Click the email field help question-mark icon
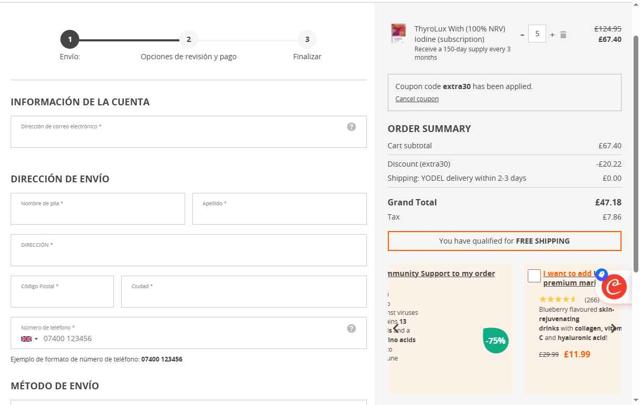640x405 pixels. click(351, 127)
